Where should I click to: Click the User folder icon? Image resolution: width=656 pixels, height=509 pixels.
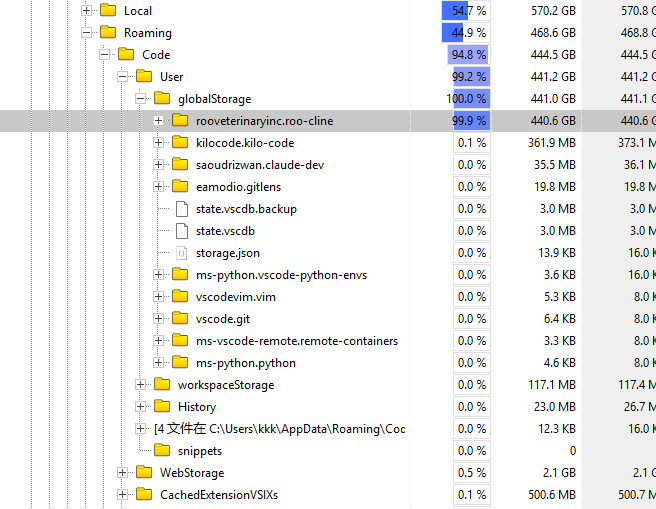click(144, 76)
